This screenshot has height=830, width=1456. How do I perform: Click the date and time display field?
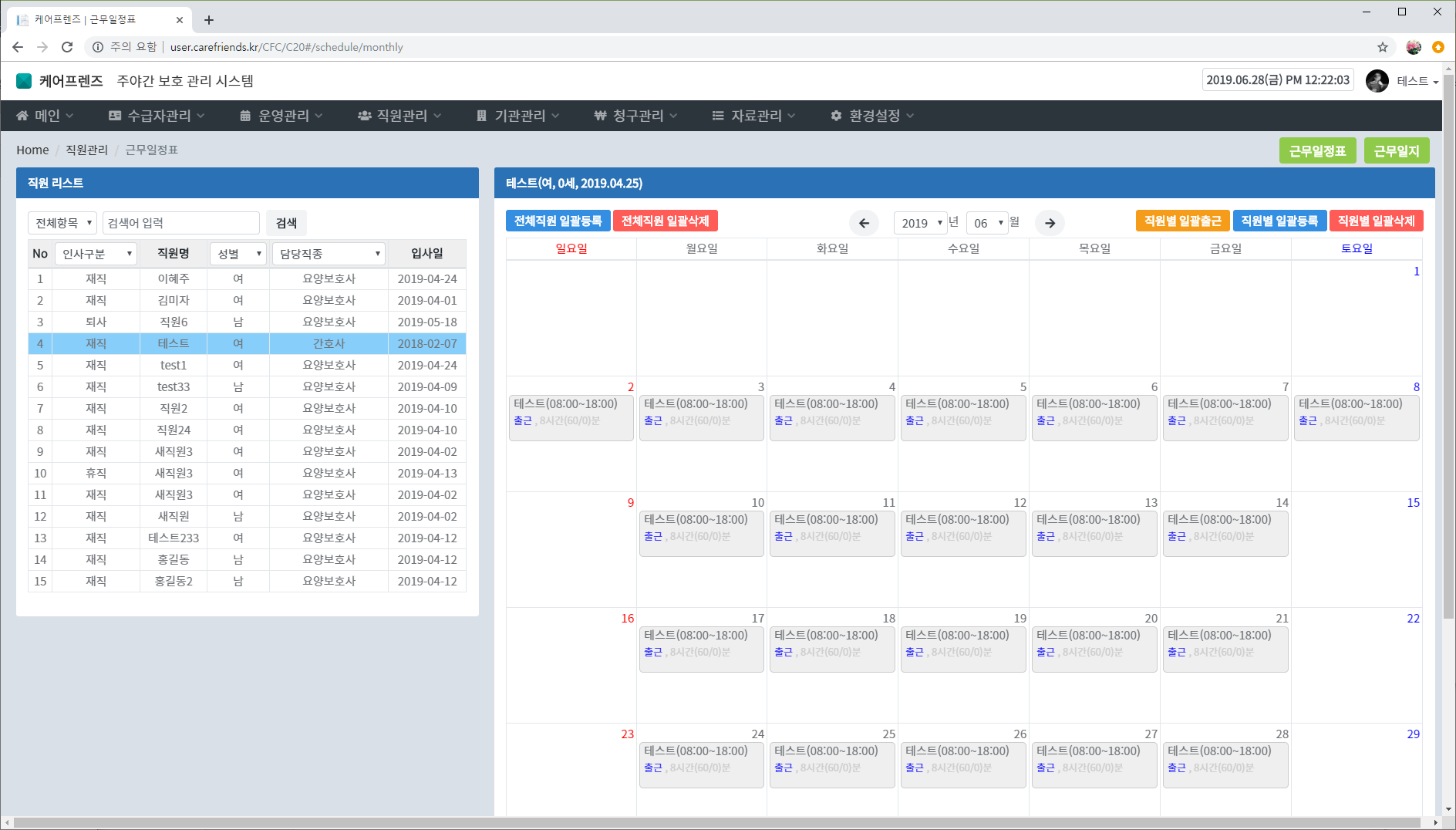click(1278, 80)
